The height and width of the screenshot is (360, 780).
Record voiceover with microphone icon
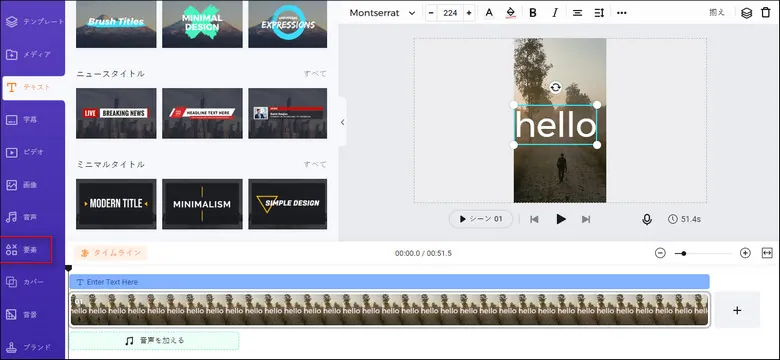tap(647, 219)
